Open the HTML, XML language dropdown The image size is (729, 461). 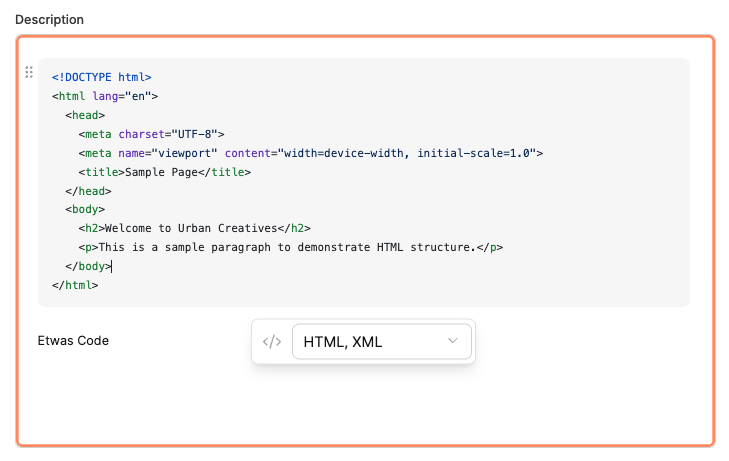(x=381, y=342)
